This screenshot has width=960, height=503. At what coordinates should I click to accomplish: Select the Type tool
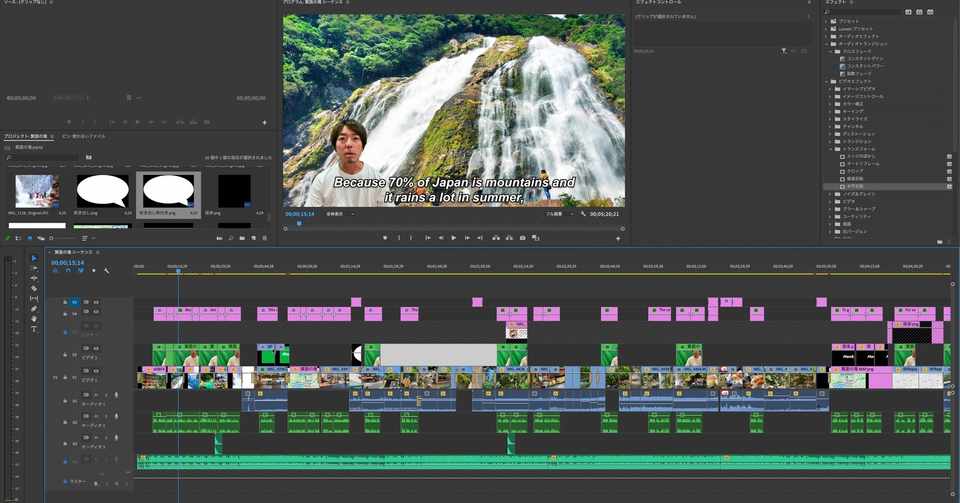(x=34, y=329)
